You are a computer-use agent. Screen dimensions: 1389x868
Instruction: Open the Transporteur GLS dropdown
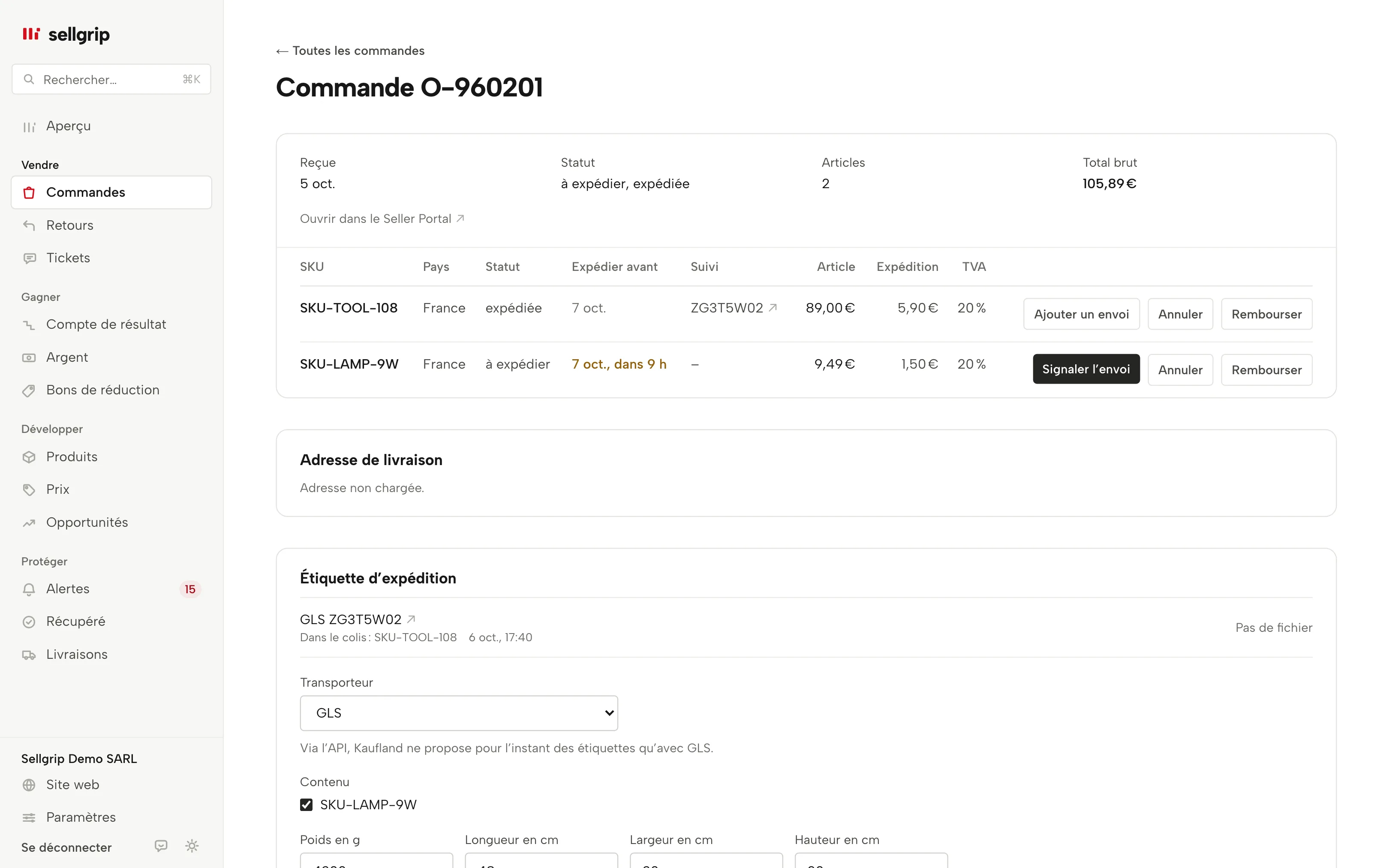459,713
